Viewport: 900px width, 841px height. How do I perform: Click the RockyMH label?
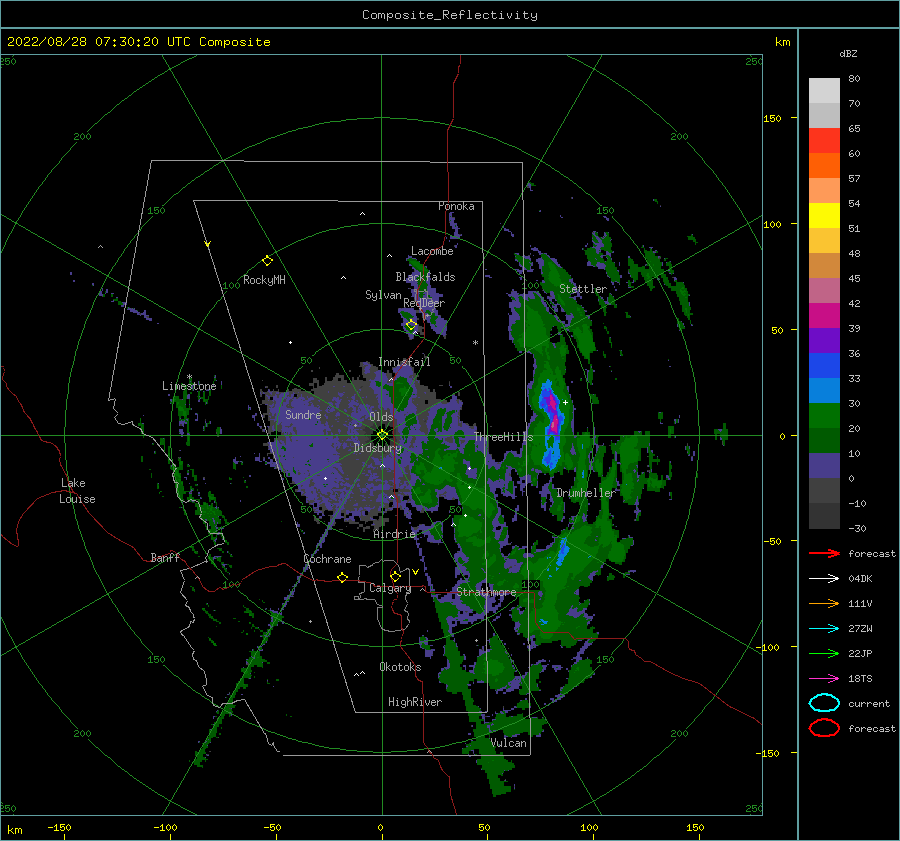tap(264, 280)
